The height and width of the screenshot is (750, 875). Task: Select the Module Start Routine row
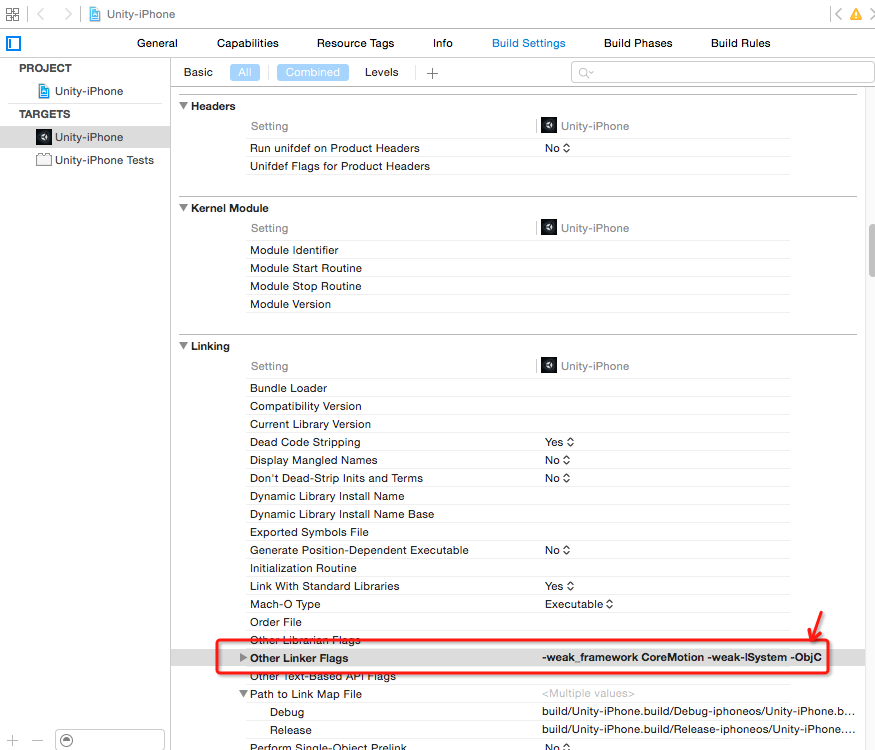518,268
